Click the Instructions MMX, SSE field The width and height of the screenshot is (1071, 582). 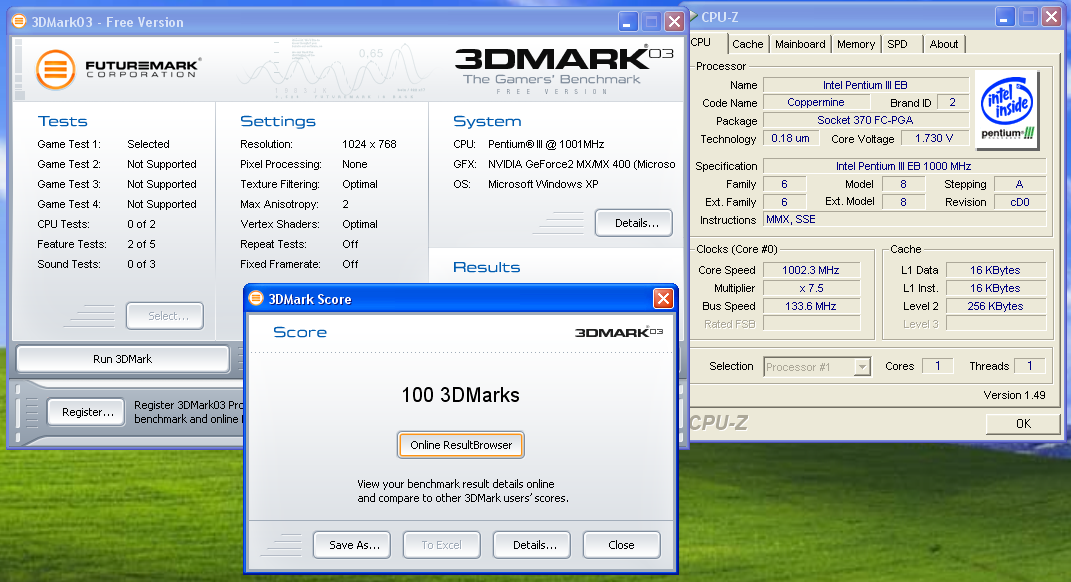pyautogui.click(x=904, y=219)
